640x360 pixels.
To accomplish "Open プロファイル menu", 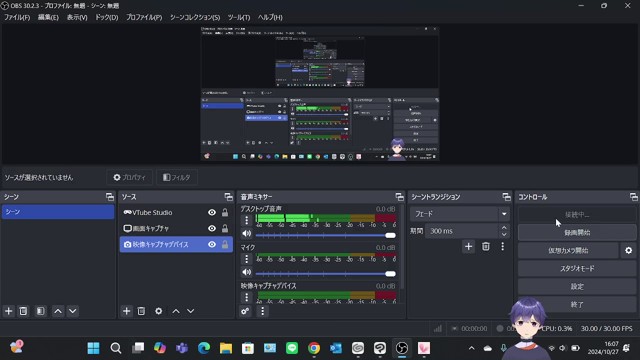I will click(144, 17).
